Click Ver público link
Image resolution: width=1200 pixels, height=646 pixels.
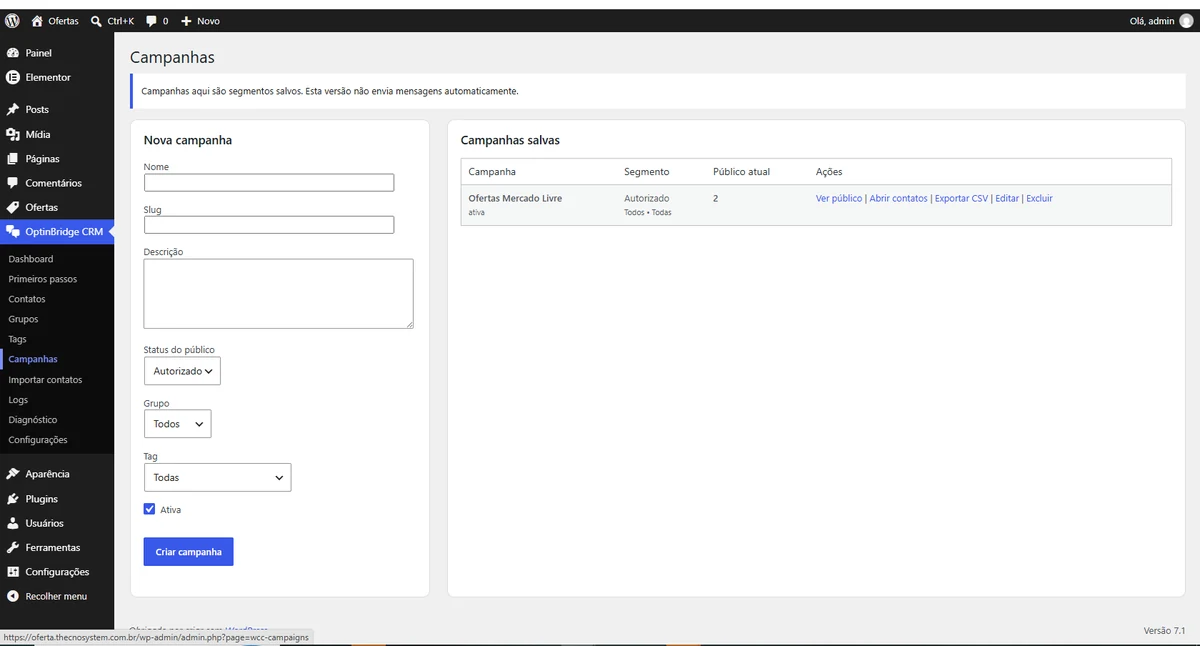[839, 198]
